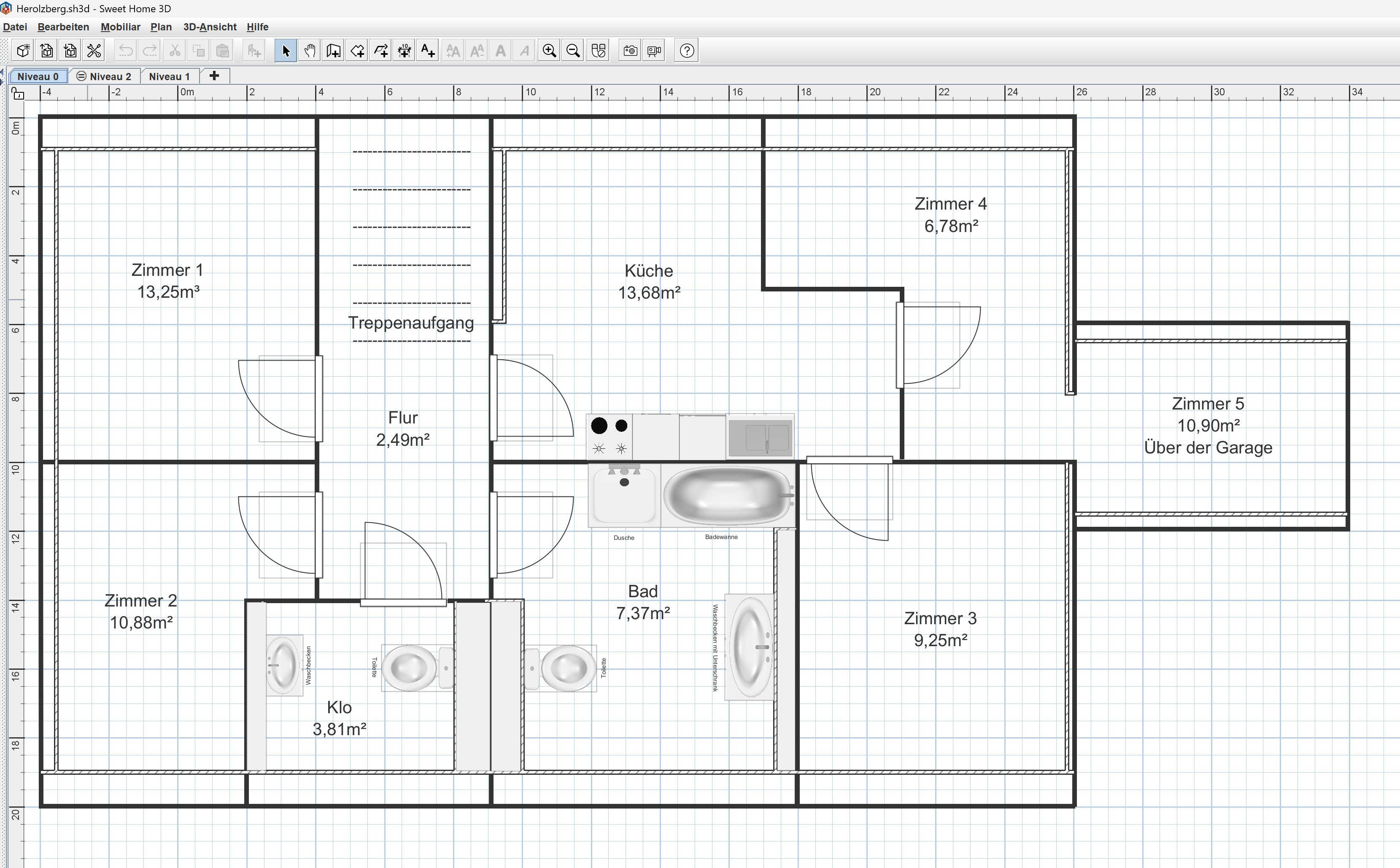Click the Zoom out magnifier
The width and height of the screenshot is (1400, 868).
point(573,51)
